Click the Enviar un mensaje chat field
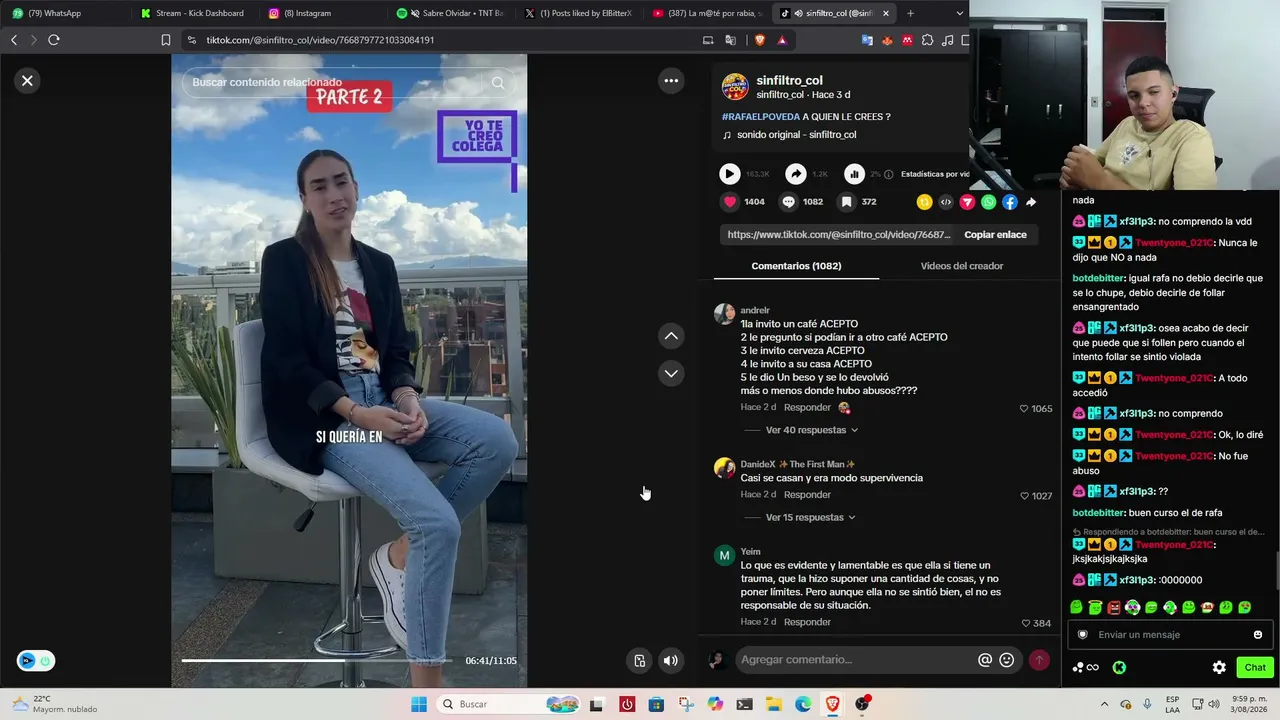This screenshot has height=720, width=1280. coord(1168,635)
